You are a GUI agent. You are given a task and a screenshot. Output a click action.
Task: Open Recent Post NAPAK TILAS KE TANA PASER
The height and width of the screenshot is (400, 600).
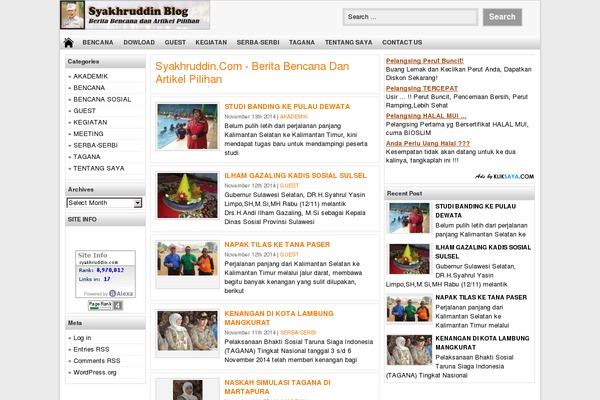pyautogui.click(x=481, y=297)
